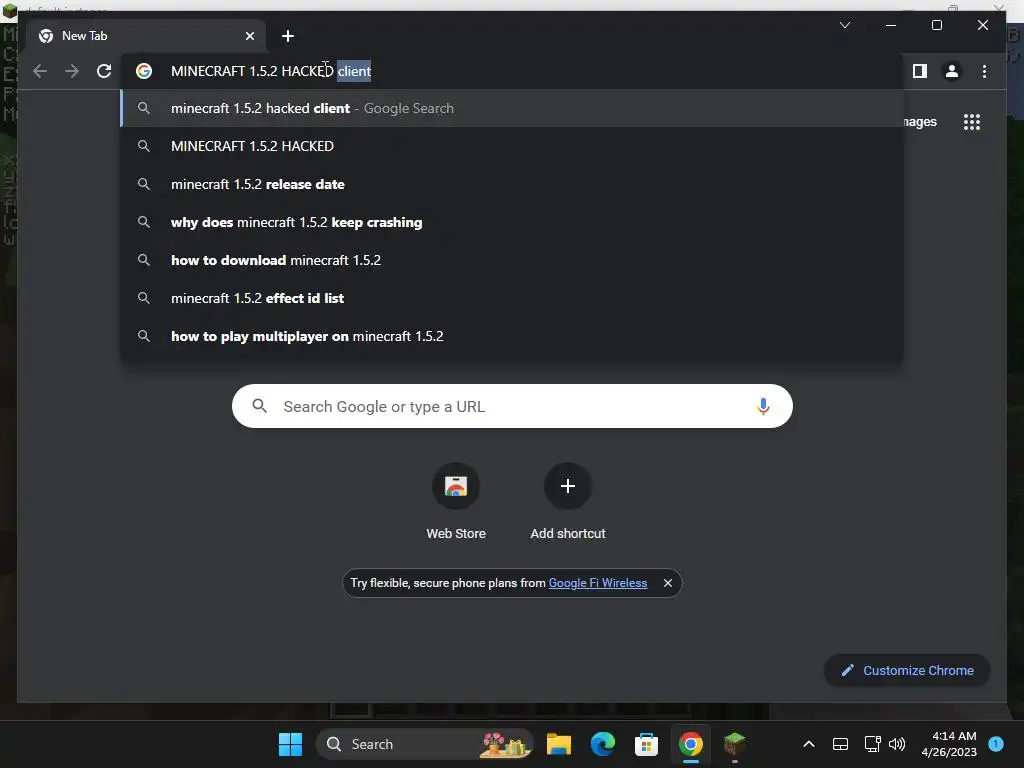Viewport: 1024px width, 768px height.
Task: Switch to Minecraft in the taskbar
Action: tap(735, 744)
